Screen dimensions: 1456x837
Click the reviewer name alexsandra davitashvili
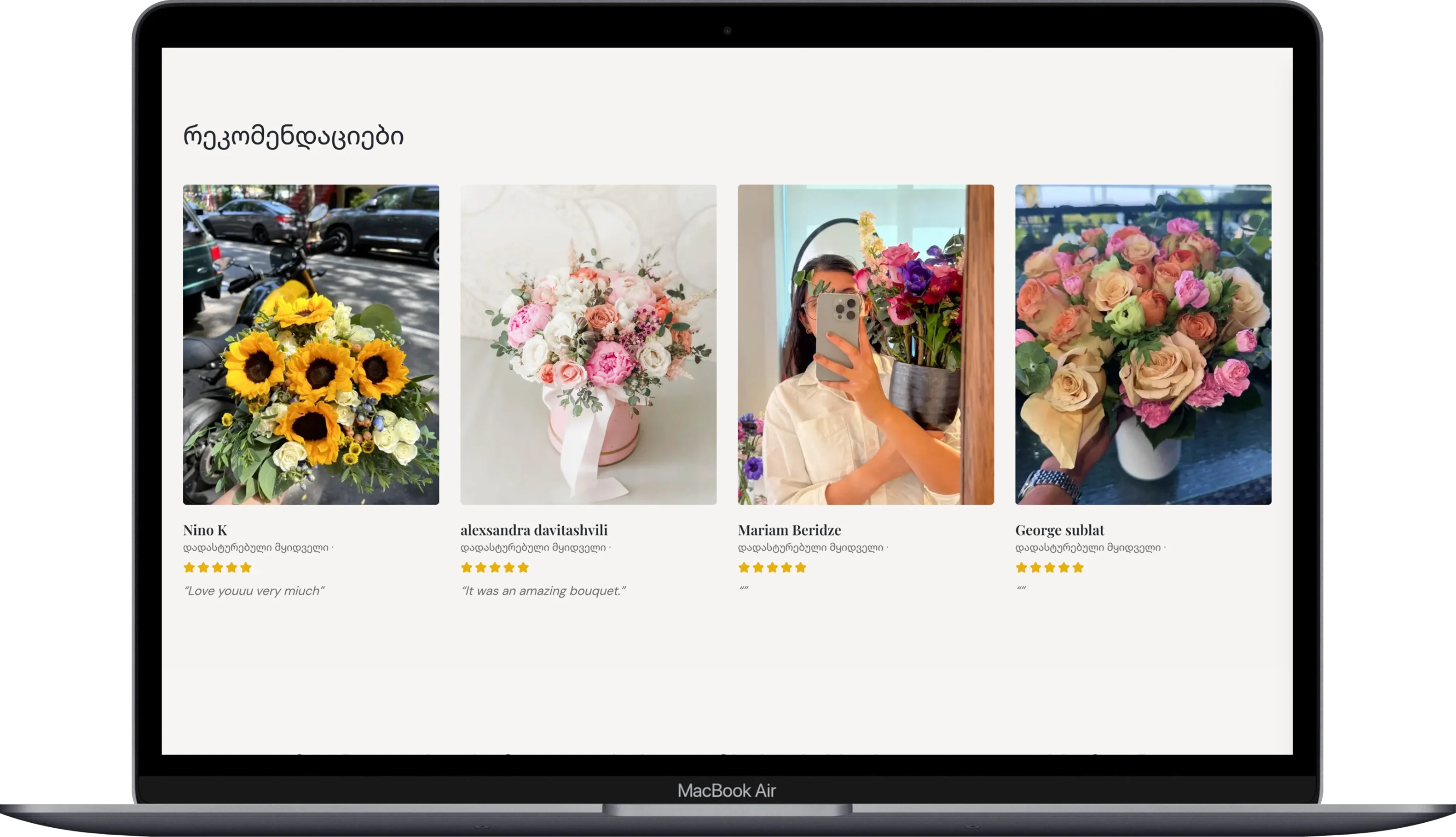coord(534,530)
